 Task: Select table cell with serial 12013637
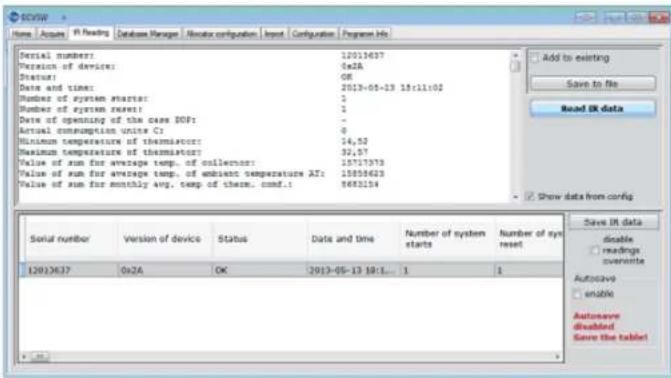point(71,270)
